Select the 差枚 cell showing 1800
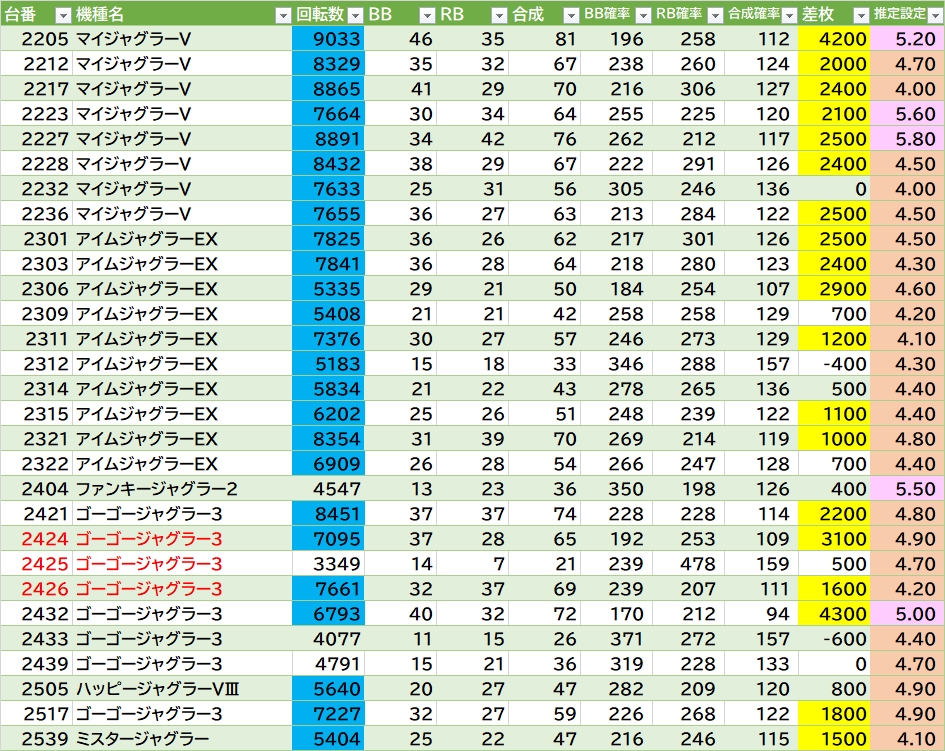The height and width of the screenshot is (751, 945). pos(834,714)
